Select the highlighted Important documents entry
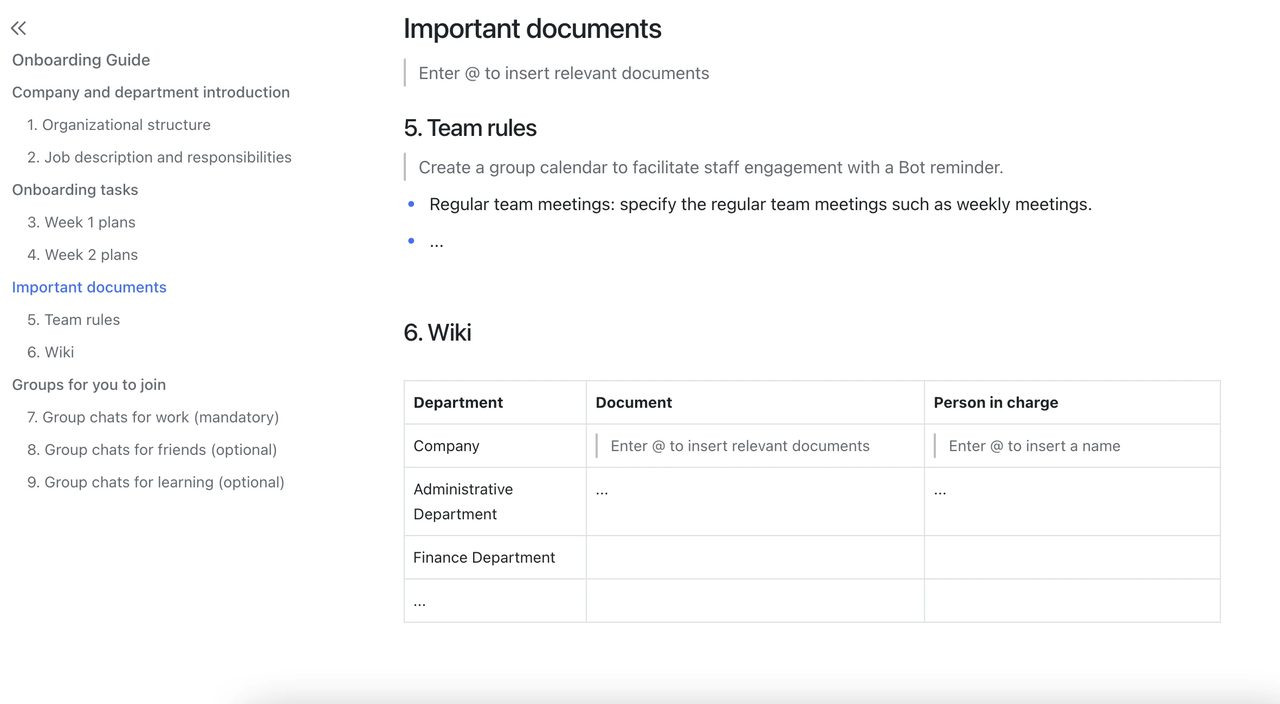The image size is (1280, 704). (89, 287)
